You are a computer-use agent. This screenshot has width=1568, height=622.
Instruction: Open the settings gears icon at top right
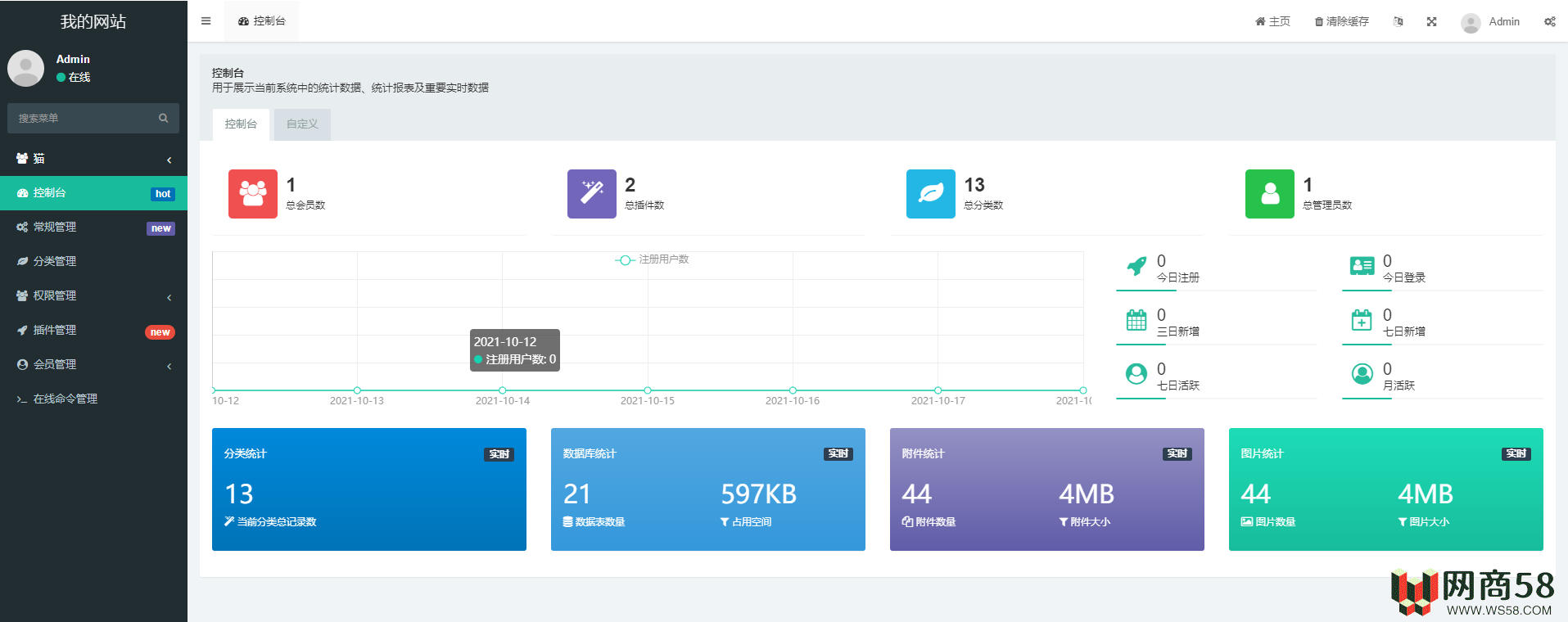[1549, 21]
